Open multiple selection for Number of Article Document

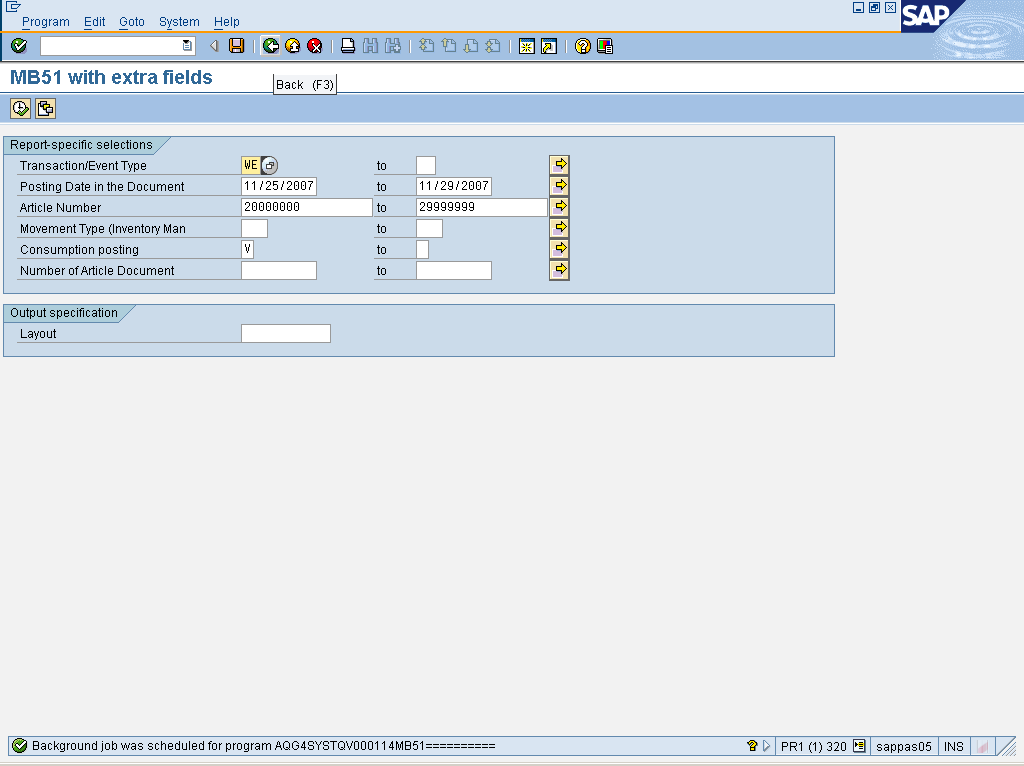coord(560,270)
